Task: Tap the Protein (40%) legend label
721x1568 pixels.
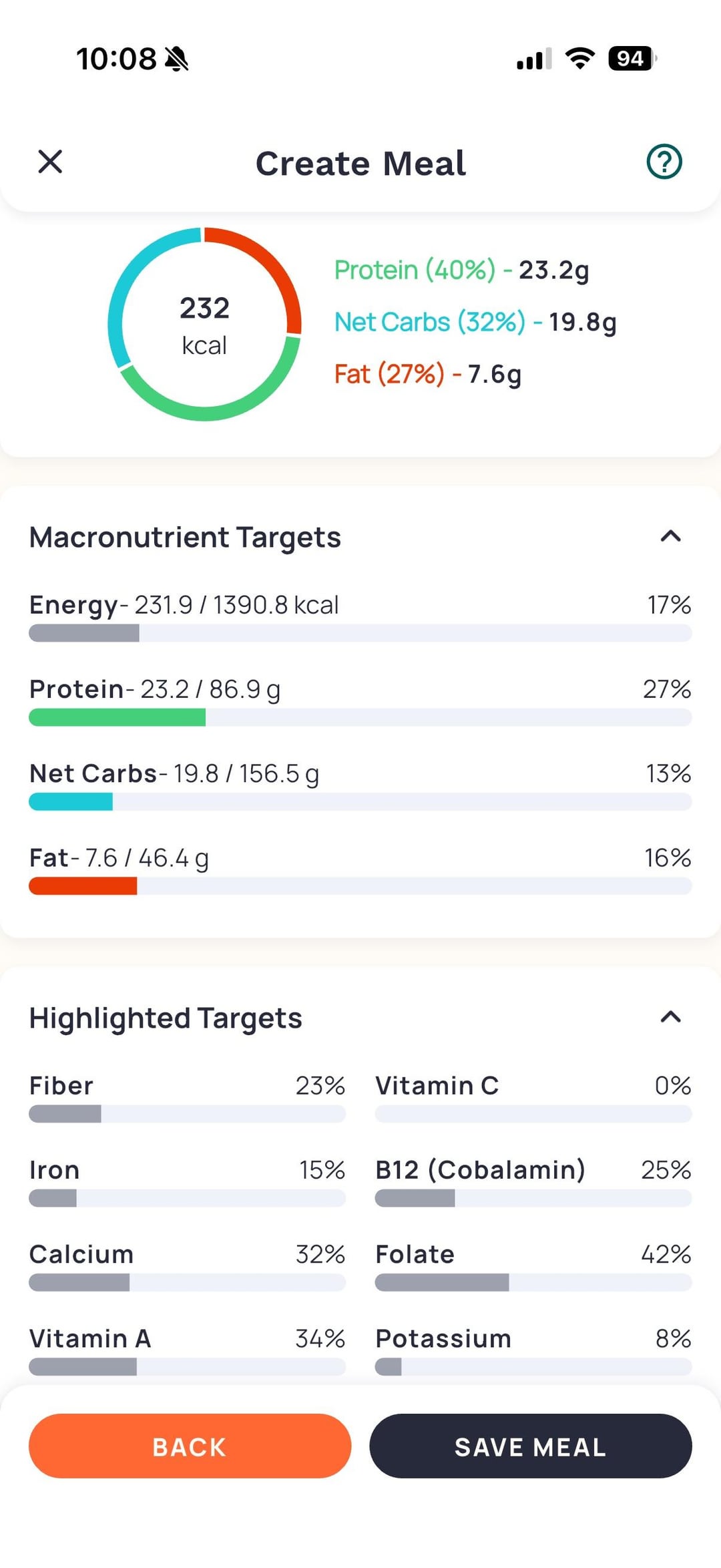Action: (415, 270)
